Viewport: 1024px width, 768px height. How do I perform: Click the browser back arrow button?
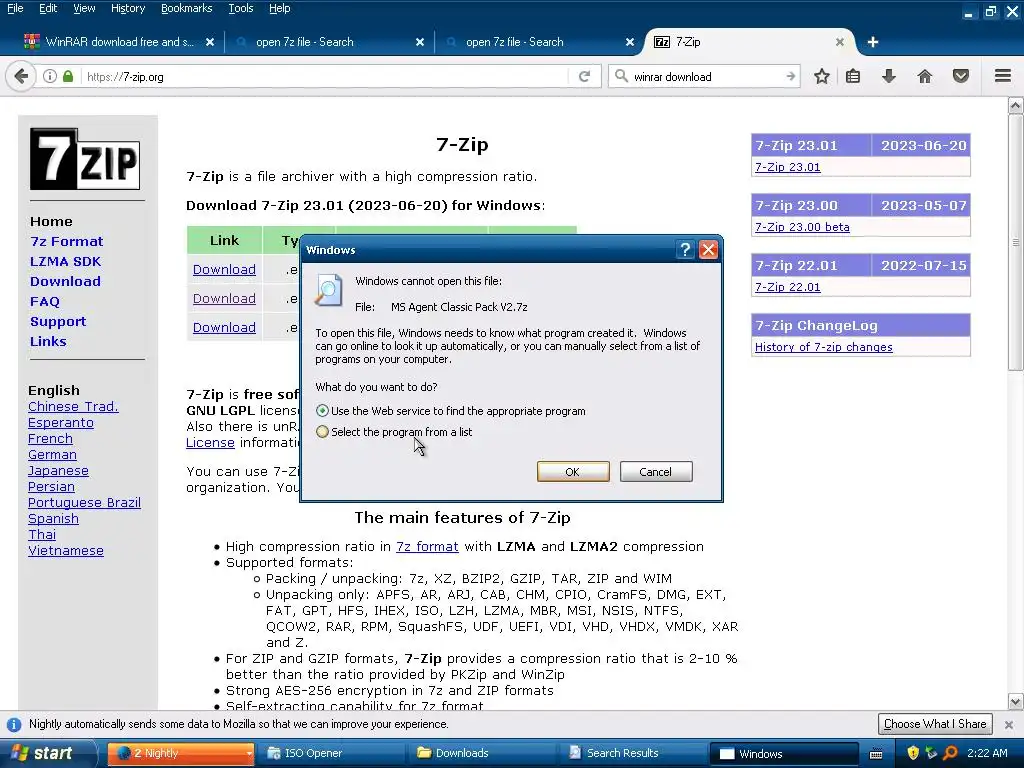(x=21, y=76)
